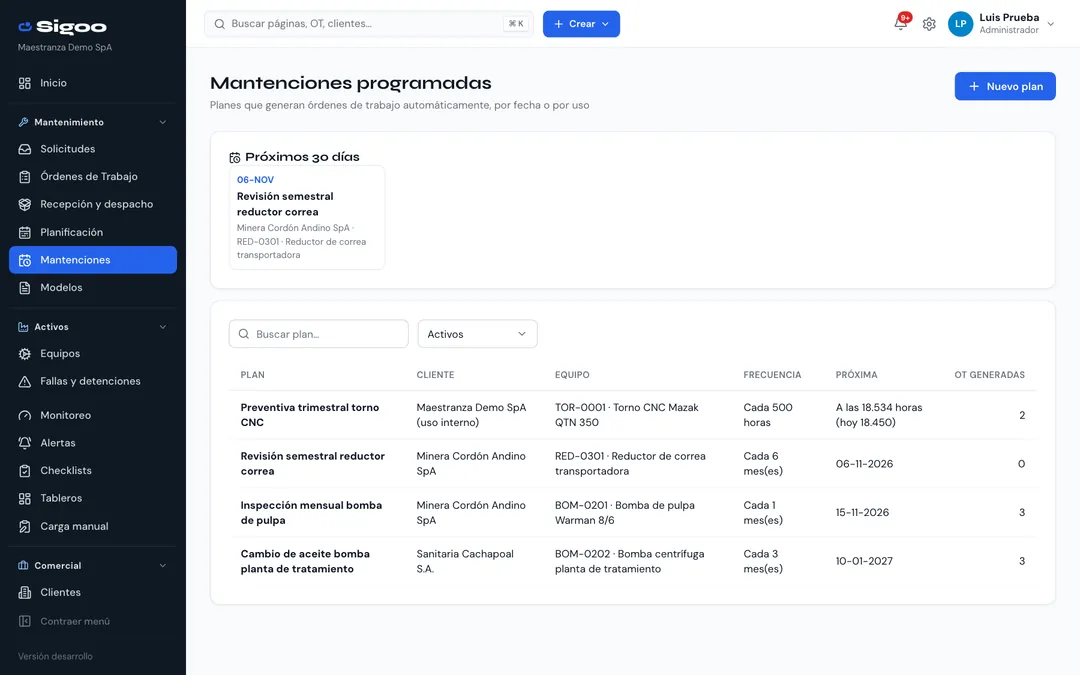Open settings gear icon in header
This screenshot has height=675, width=1080.
[929, 24]
